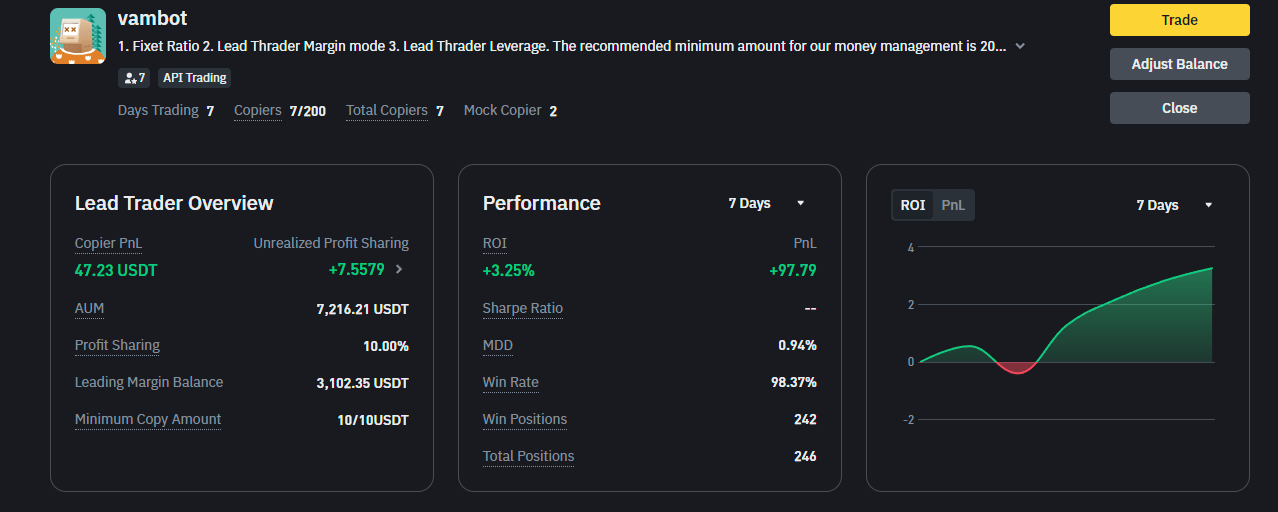Open Unrealized Profit Sharing arrow details

(399, 269)
